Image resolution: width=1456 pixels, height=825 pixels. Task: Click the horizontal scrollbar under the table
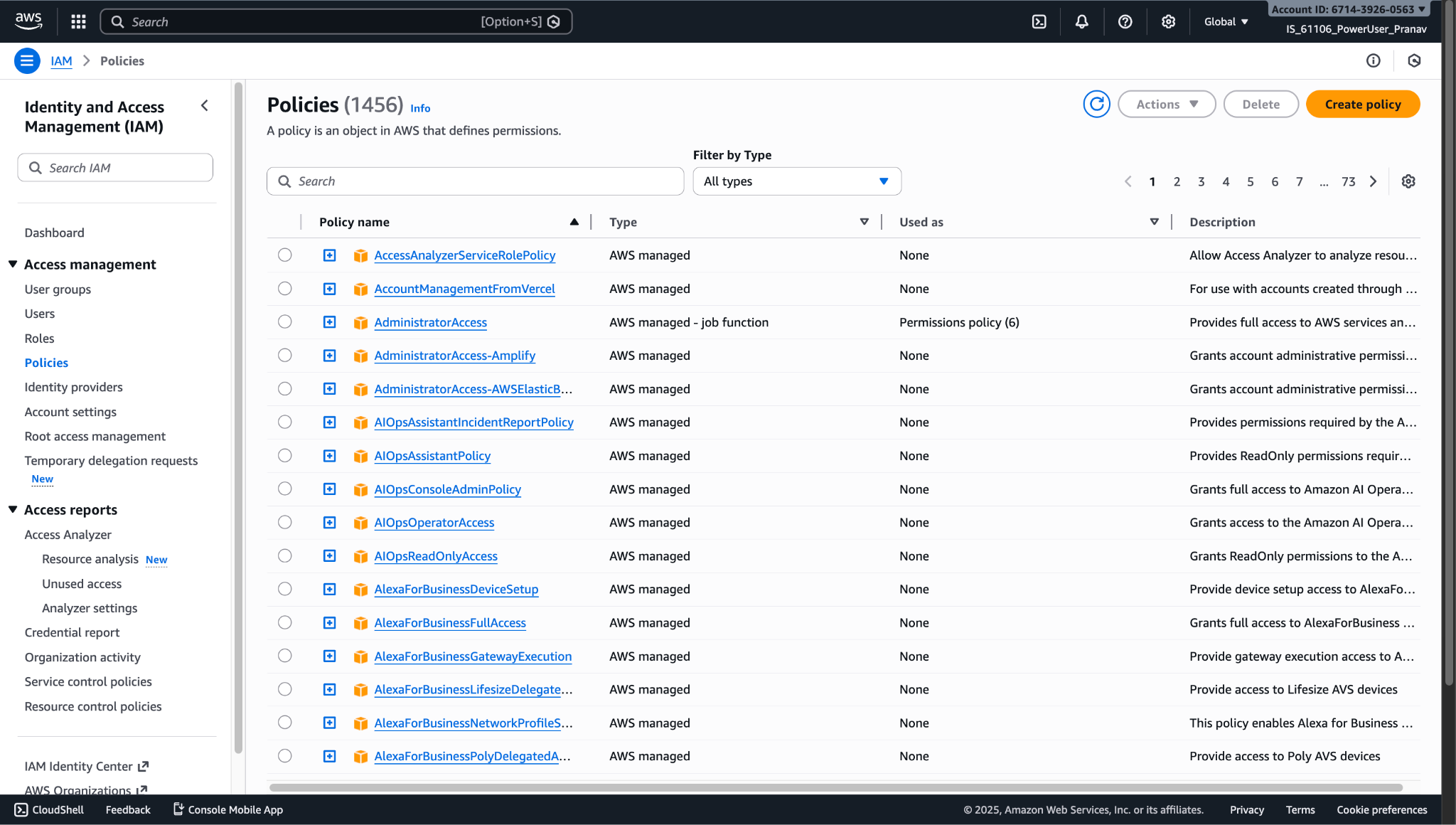[835, 787]
